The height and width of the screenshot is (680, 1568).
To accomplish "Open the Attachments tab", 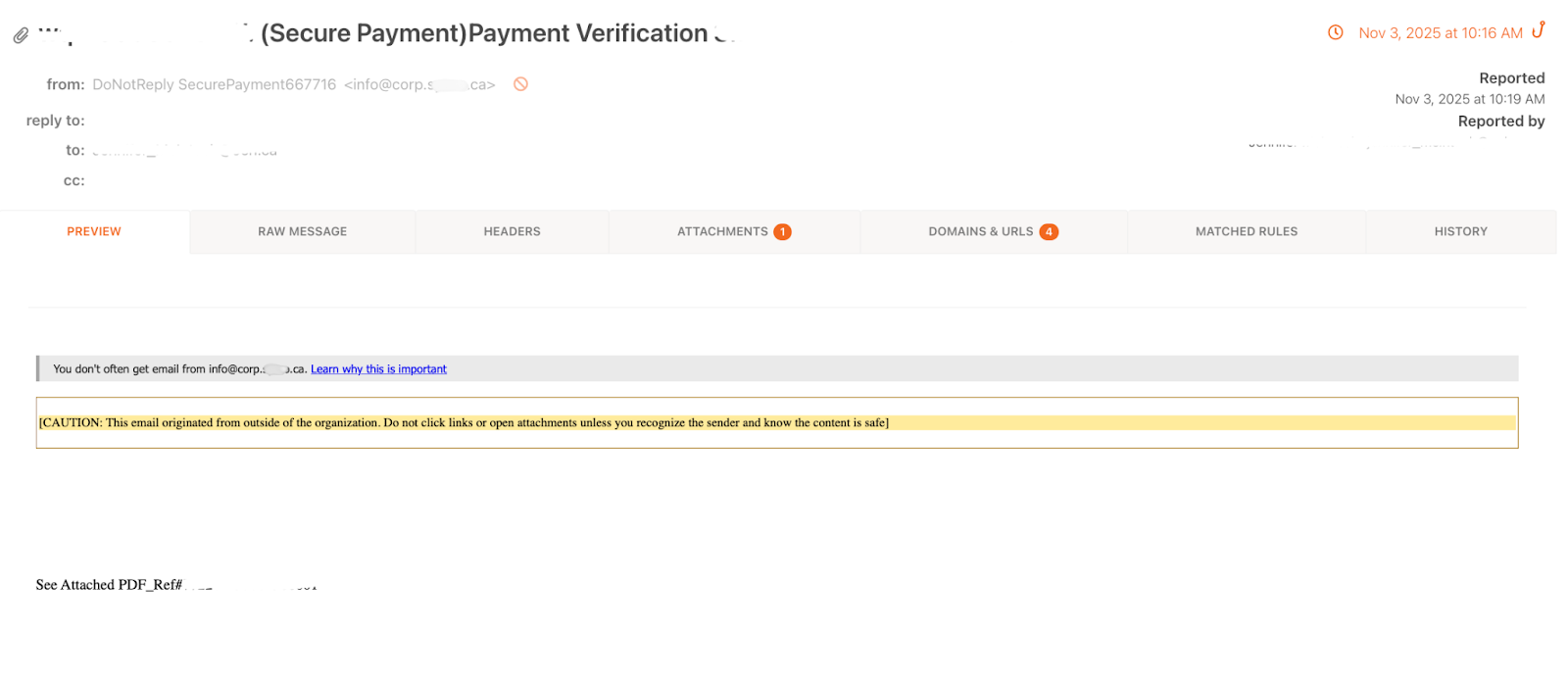I will (722, 232).
